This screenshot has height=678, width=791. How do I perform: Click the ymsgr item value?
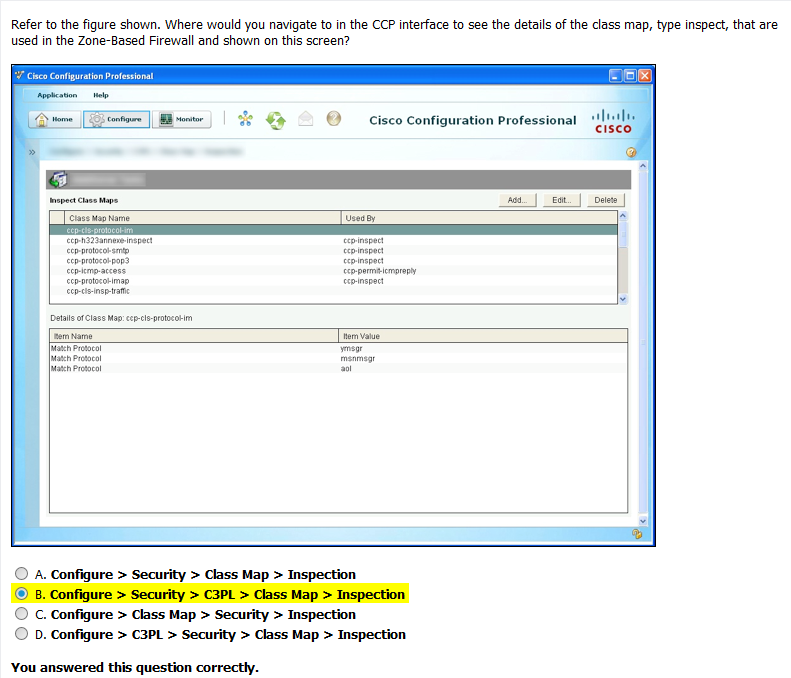point(351,349)
